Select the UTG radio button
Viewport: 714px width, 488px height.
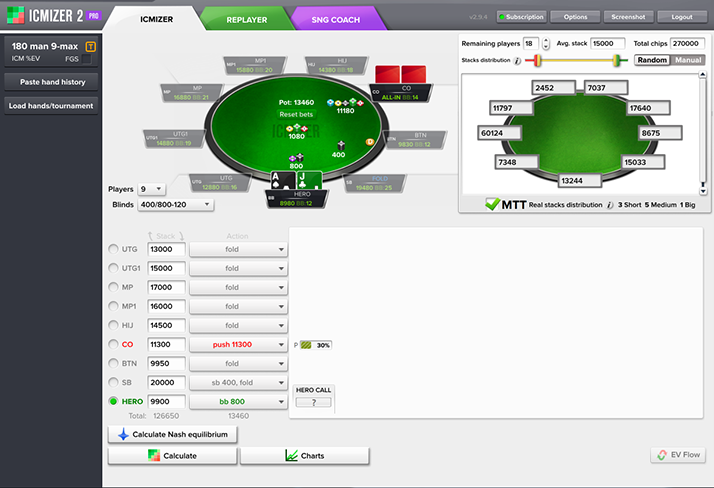[113, 249]
